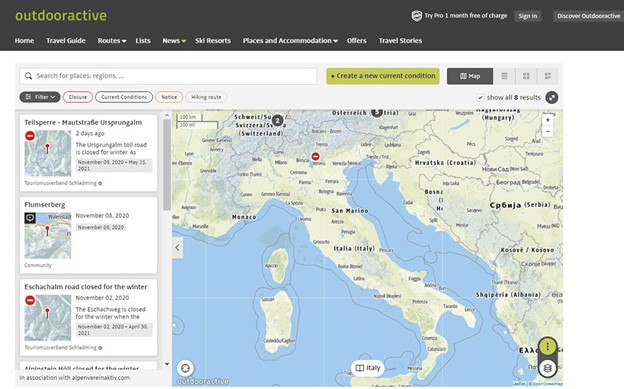Open the map layers icon
This screenshot has height=389, width=624.
click(x=548, y=368)
